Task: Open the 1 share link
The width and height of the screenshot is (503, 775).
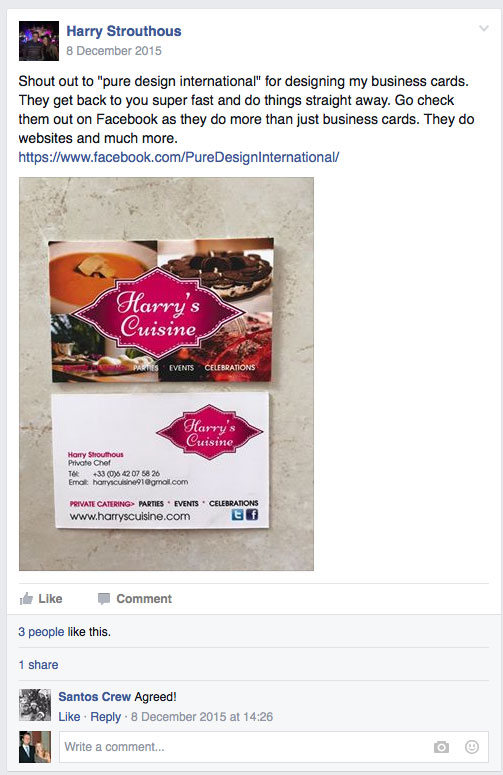Action: (x=39, y=665)
